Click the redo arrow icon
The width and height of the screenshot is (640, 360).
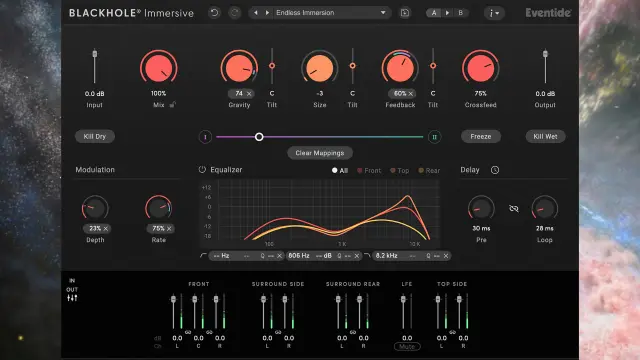pyautogui.click(x=234, y=13)
